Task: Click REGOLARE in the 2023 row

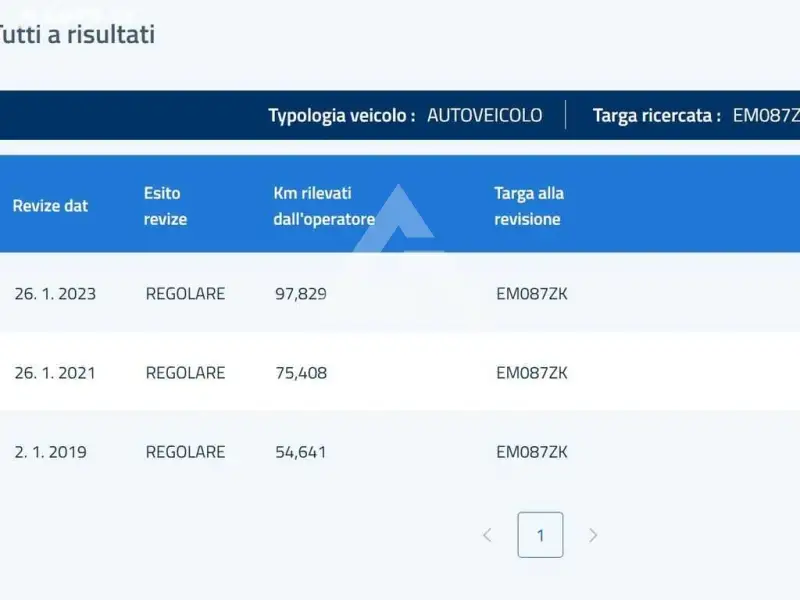Action: (185, 294)
